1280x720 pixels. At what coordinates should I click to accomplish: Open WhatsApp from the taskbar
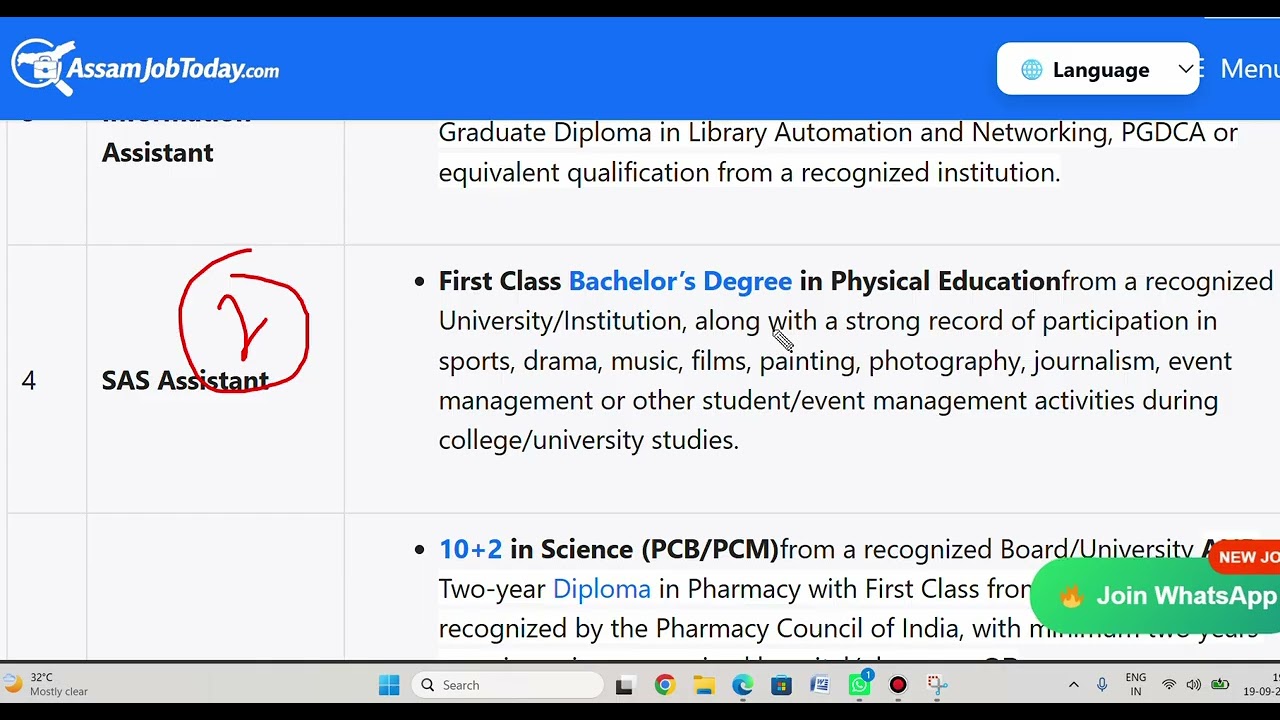coord(859,685)
